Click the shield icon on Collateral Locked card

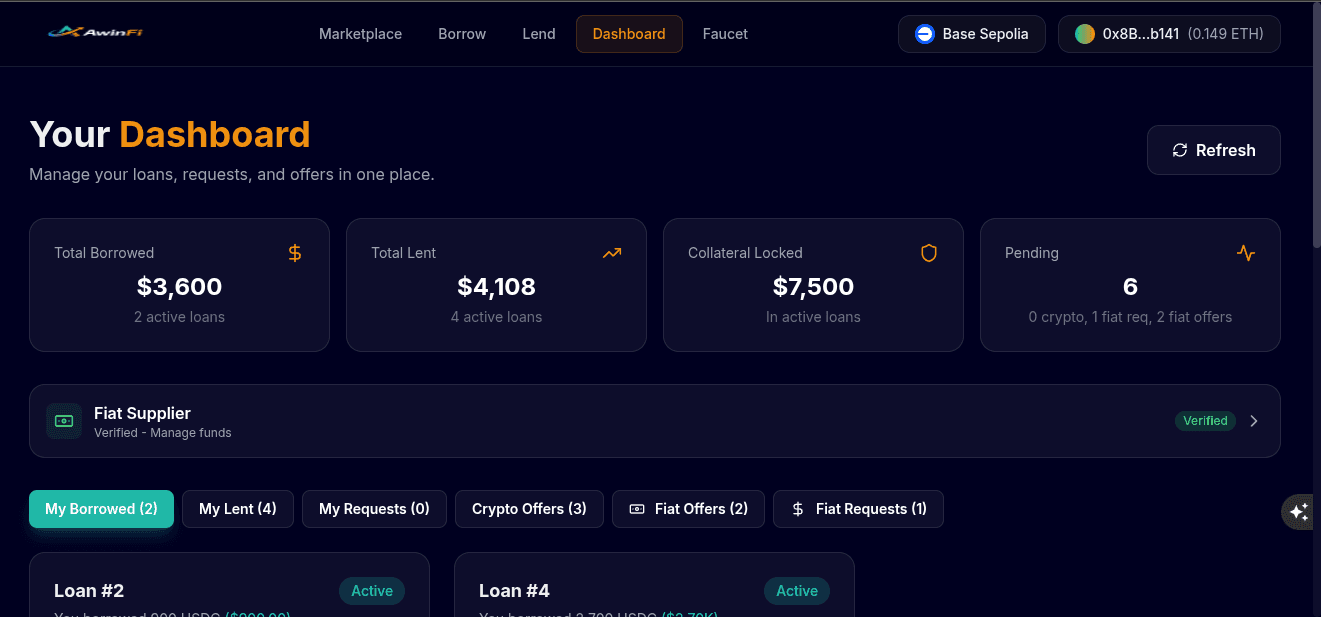pyautogui.click(x=929, y=253)
